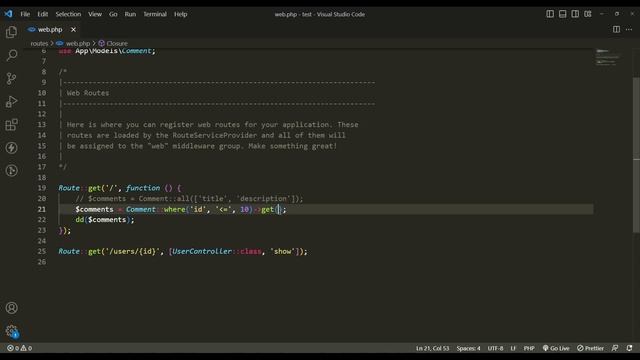The width and height of the screenshot is (640, 360).
Task: Click 'Comment' class name on line 21
Action: point(141,209)
